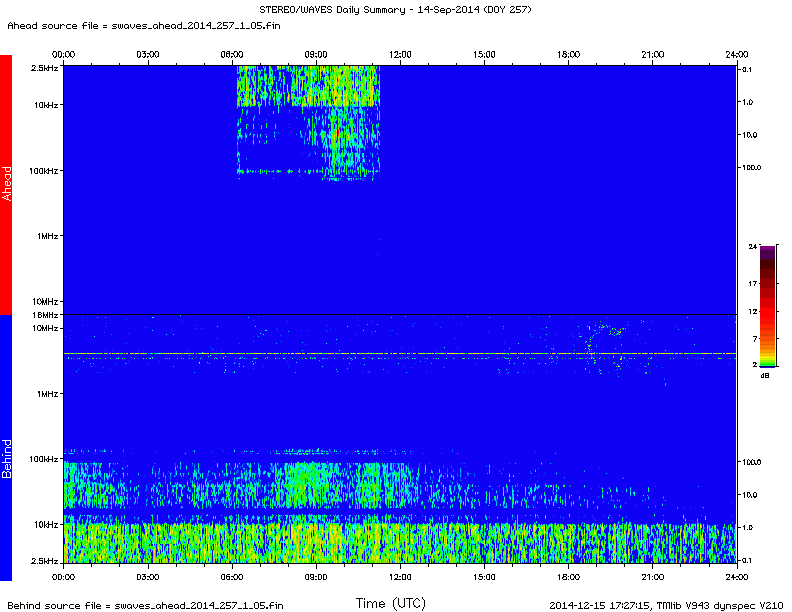The height and width of the screenshot is (612, 792).
Task: Click the 2014-12-15 17:27:15 TMlib timestamp text
Action: point(666,605)
